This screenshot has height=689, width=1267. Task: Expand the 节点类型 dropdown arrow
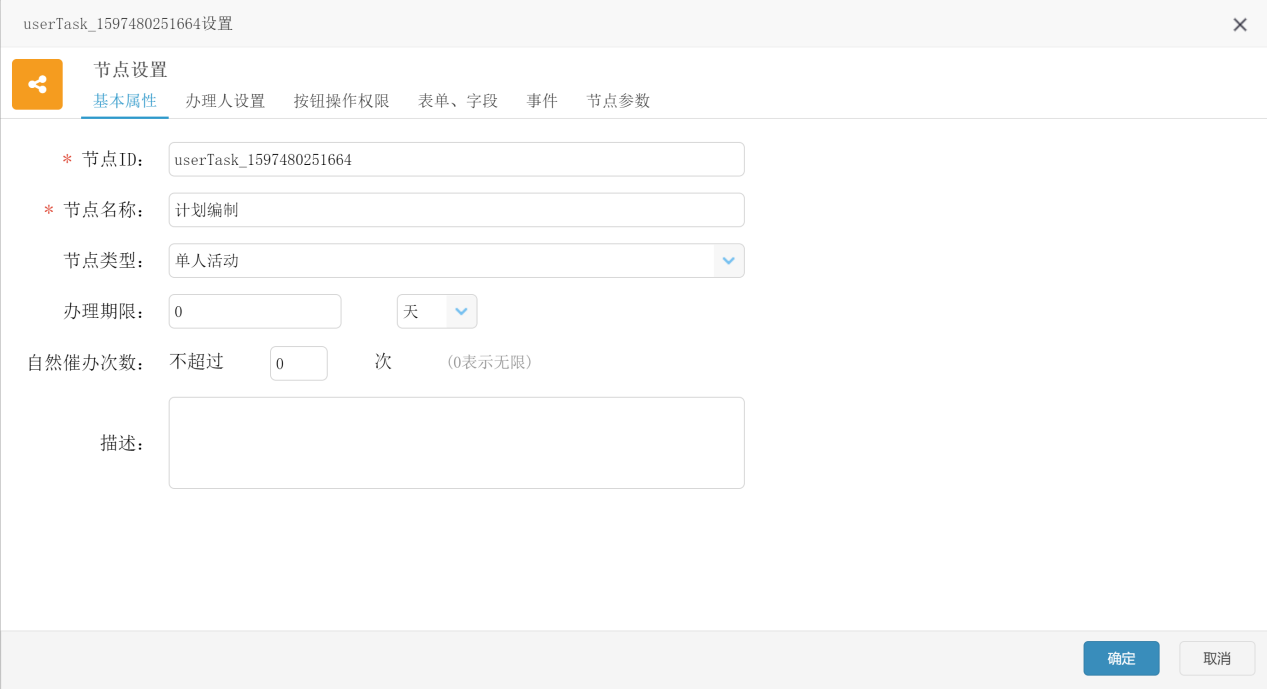point(729,261)
